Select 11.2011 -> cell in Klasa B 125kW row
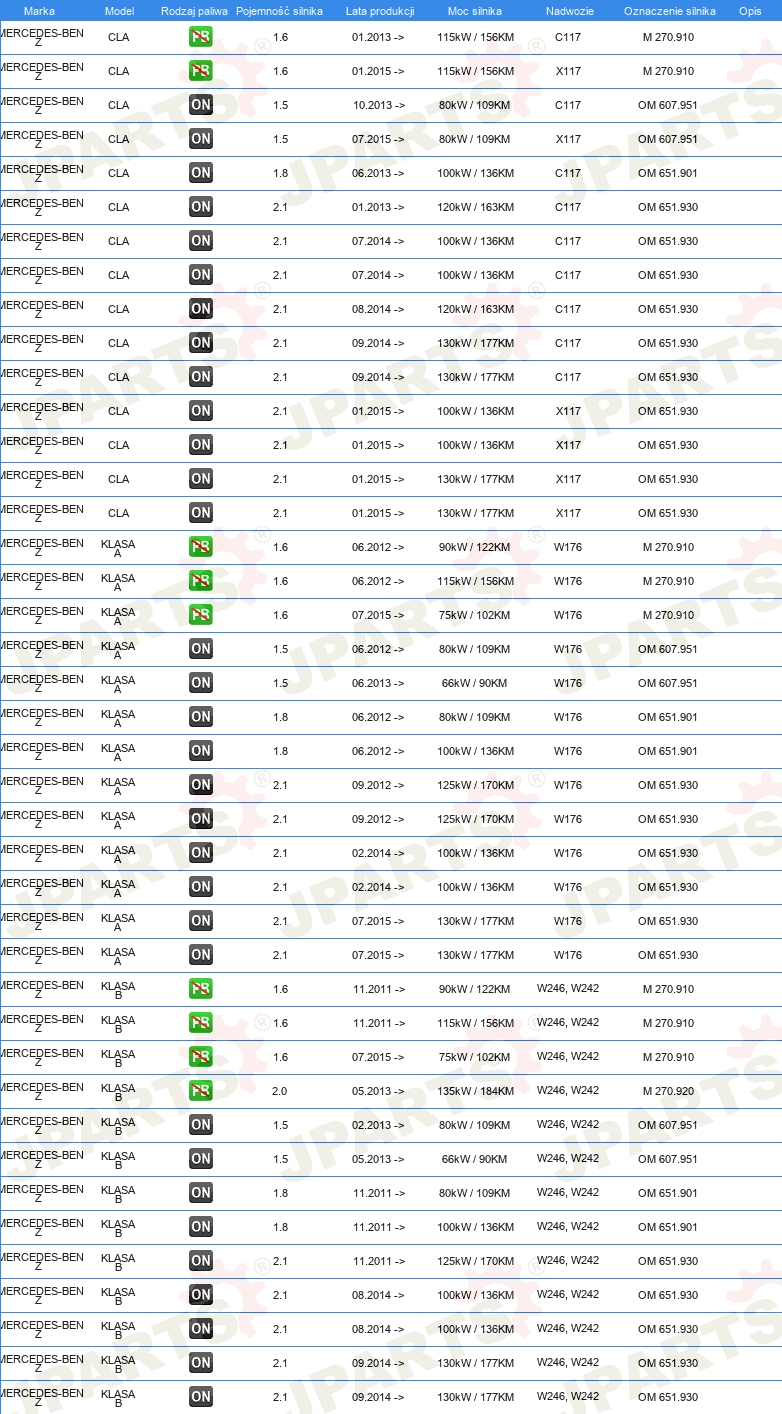The width and height of the screenshot is (782, 1414). (379, 1261)
